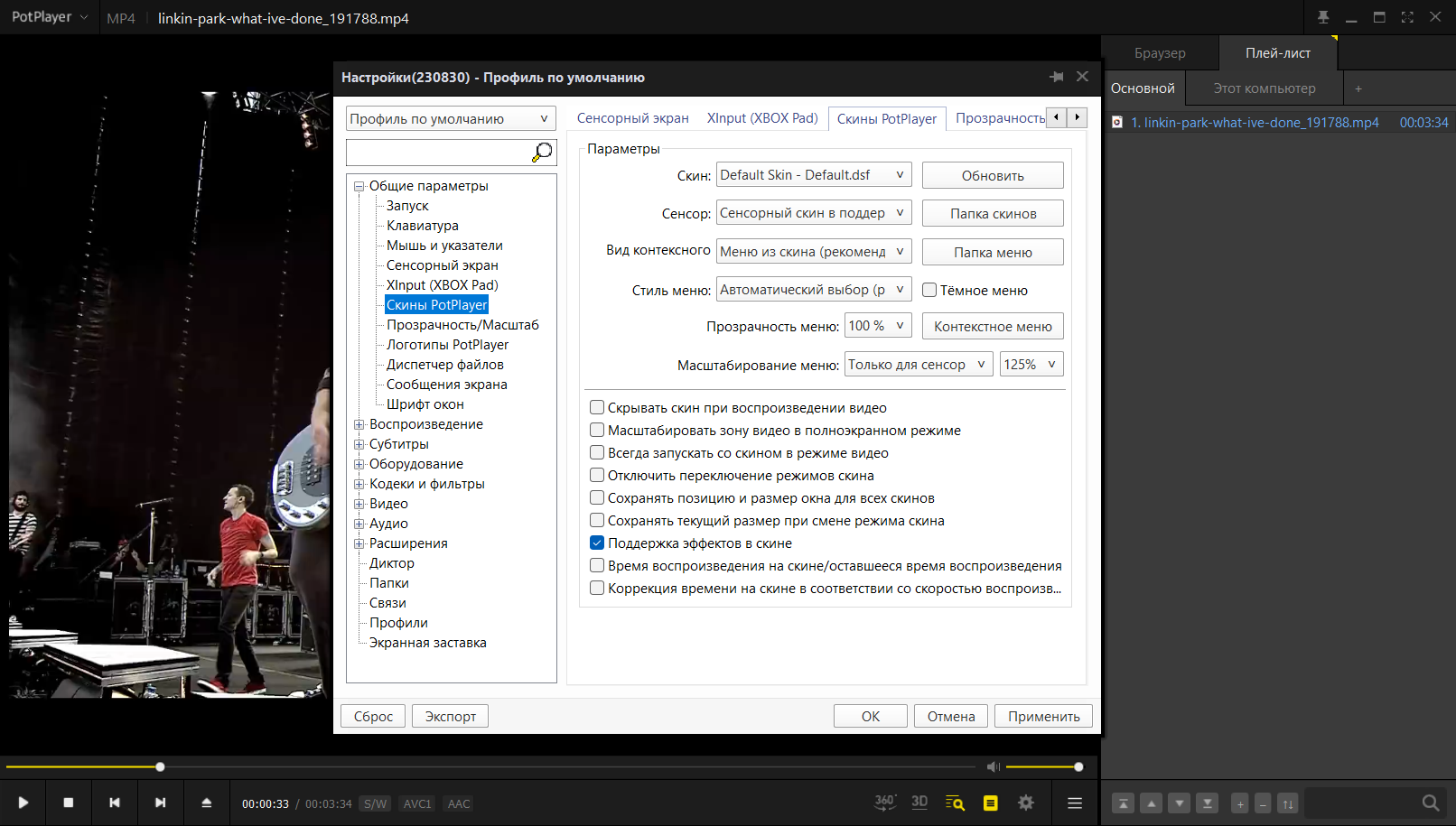Image resolution: width=1456 pixels, height=826 pixels.
Task: Click the 'Применить' button
Action: (x=1043, y=716)
